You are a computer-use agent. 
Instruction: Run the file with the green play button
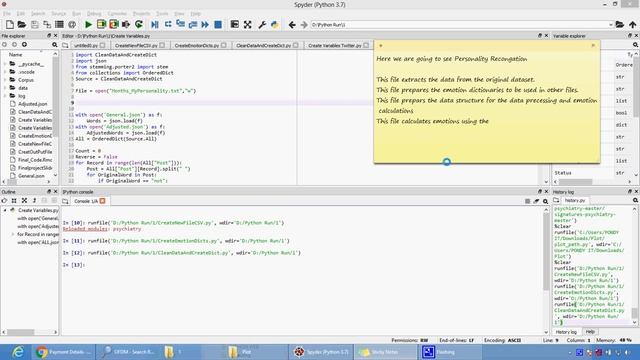88,24
